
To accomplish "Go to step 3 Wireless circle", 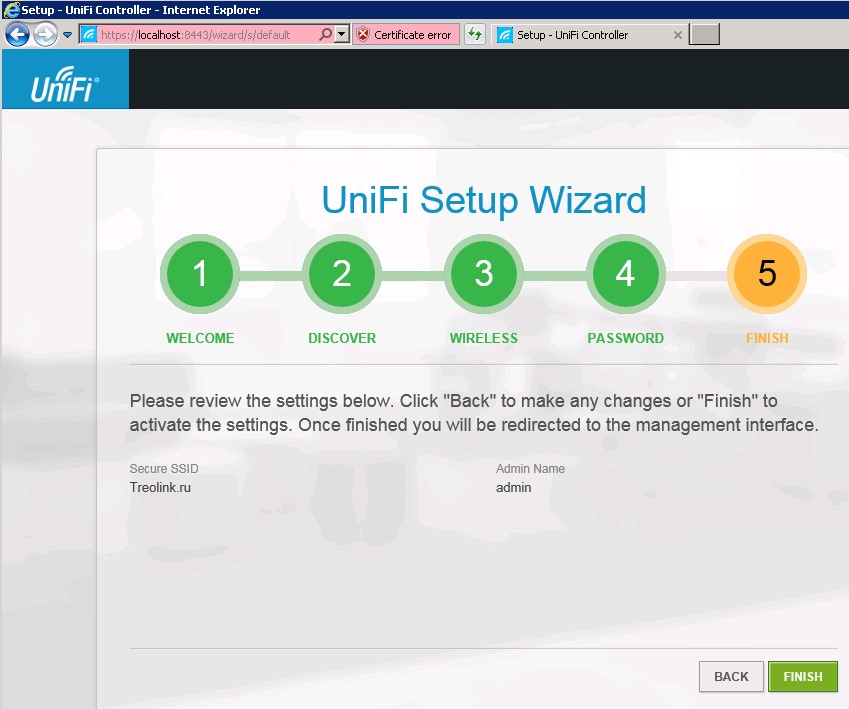I will [x=484, y=274].
